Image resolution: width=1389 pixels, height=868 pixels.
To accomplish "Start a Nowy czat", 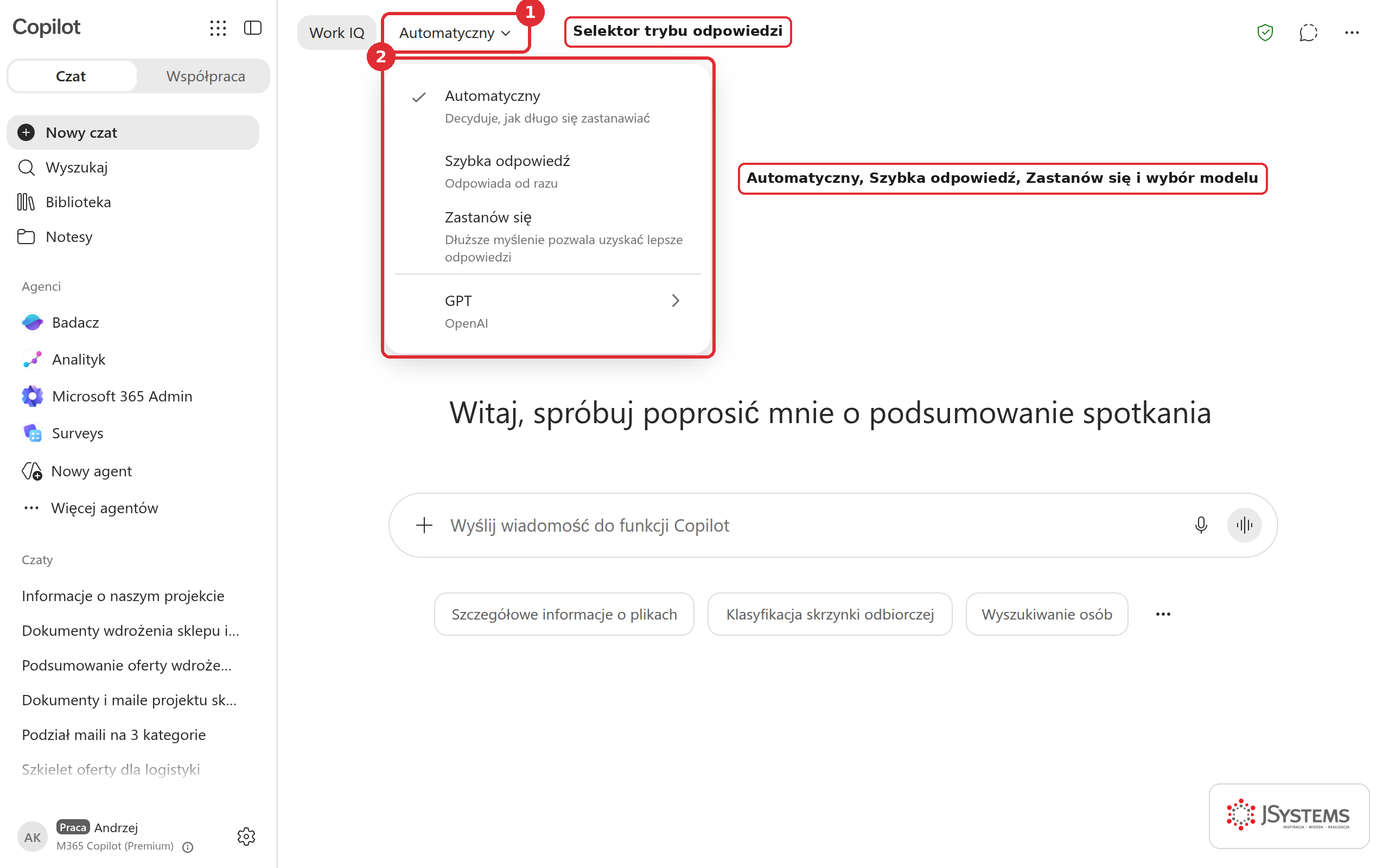I will (132, 132).
